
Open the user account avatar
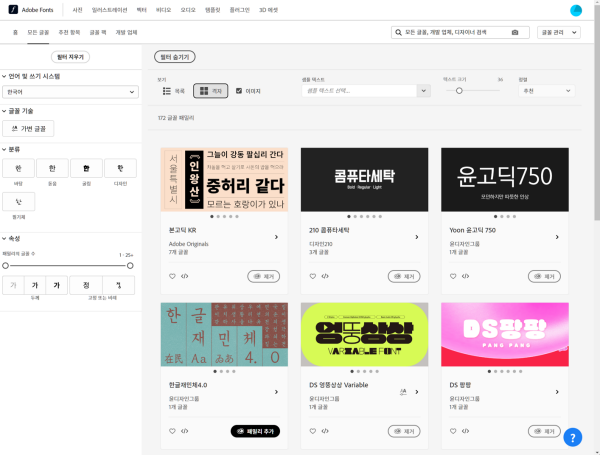coord(576,10)
